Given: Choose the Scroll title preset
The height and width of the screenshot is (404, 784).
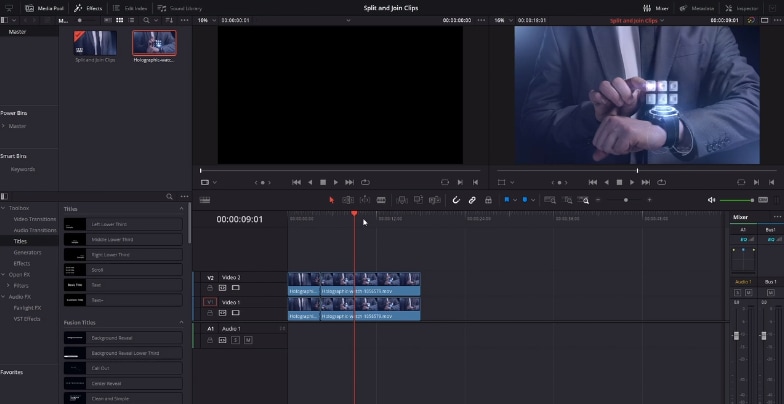Looking at the screenshot, I should 123,270.
